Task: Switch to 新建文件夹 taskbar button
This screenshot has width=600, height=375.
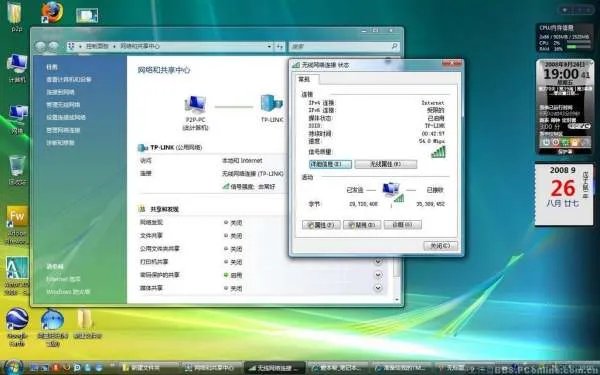Action: 149,368
